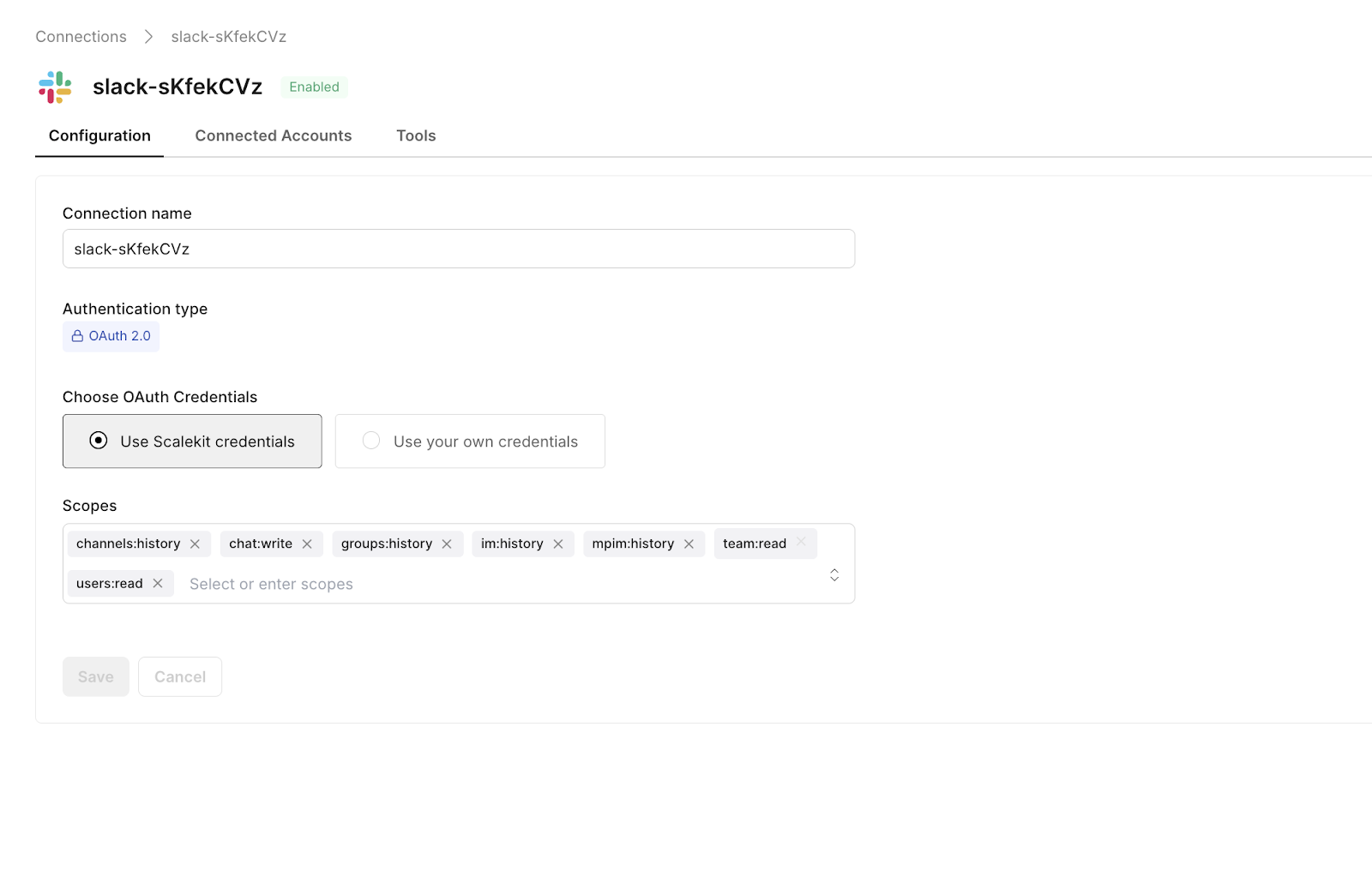Switch to the Tools tab

point(416,135)
